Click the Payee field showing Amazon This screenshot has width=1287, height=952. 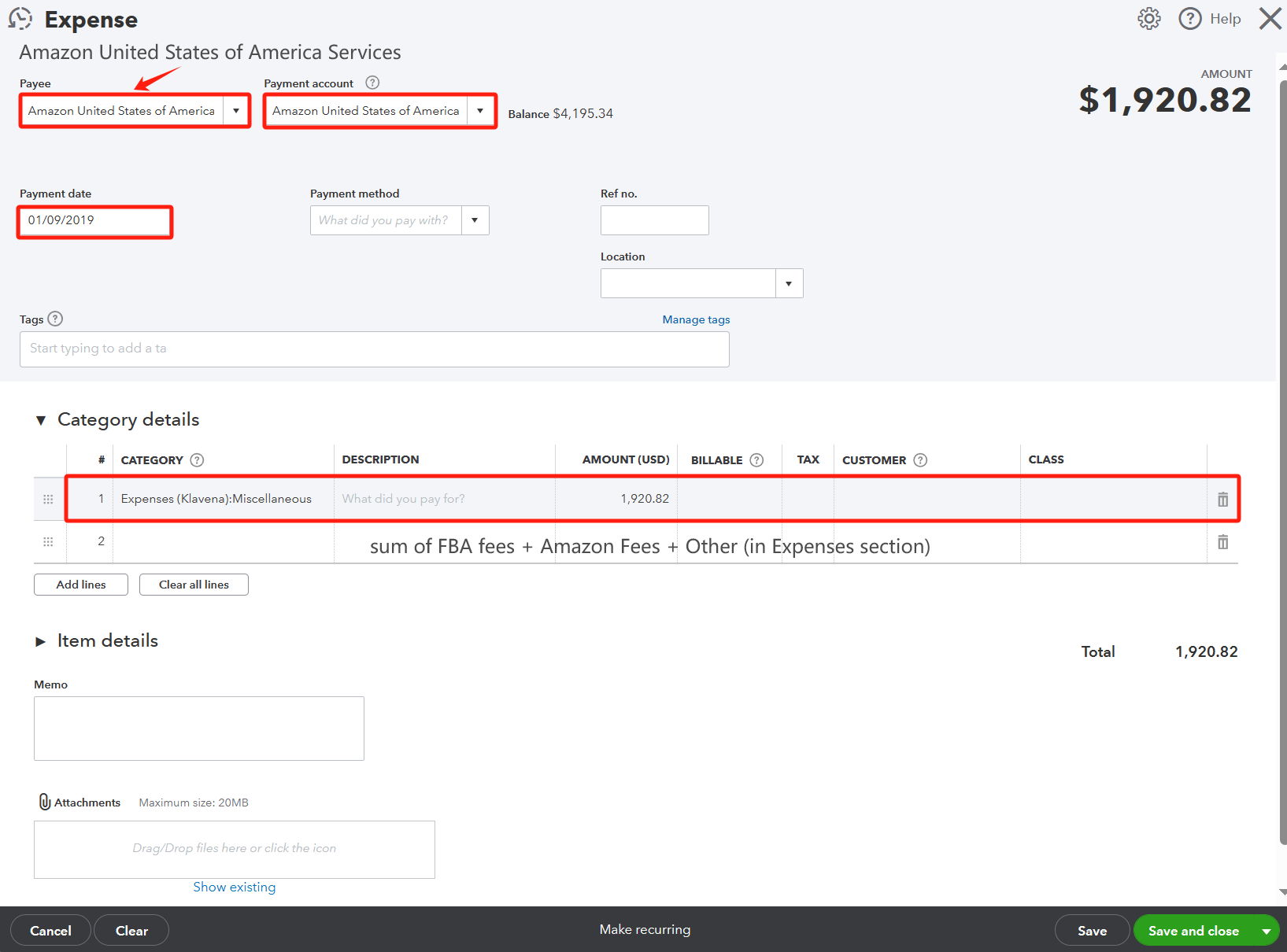click(x=122, y=111)
